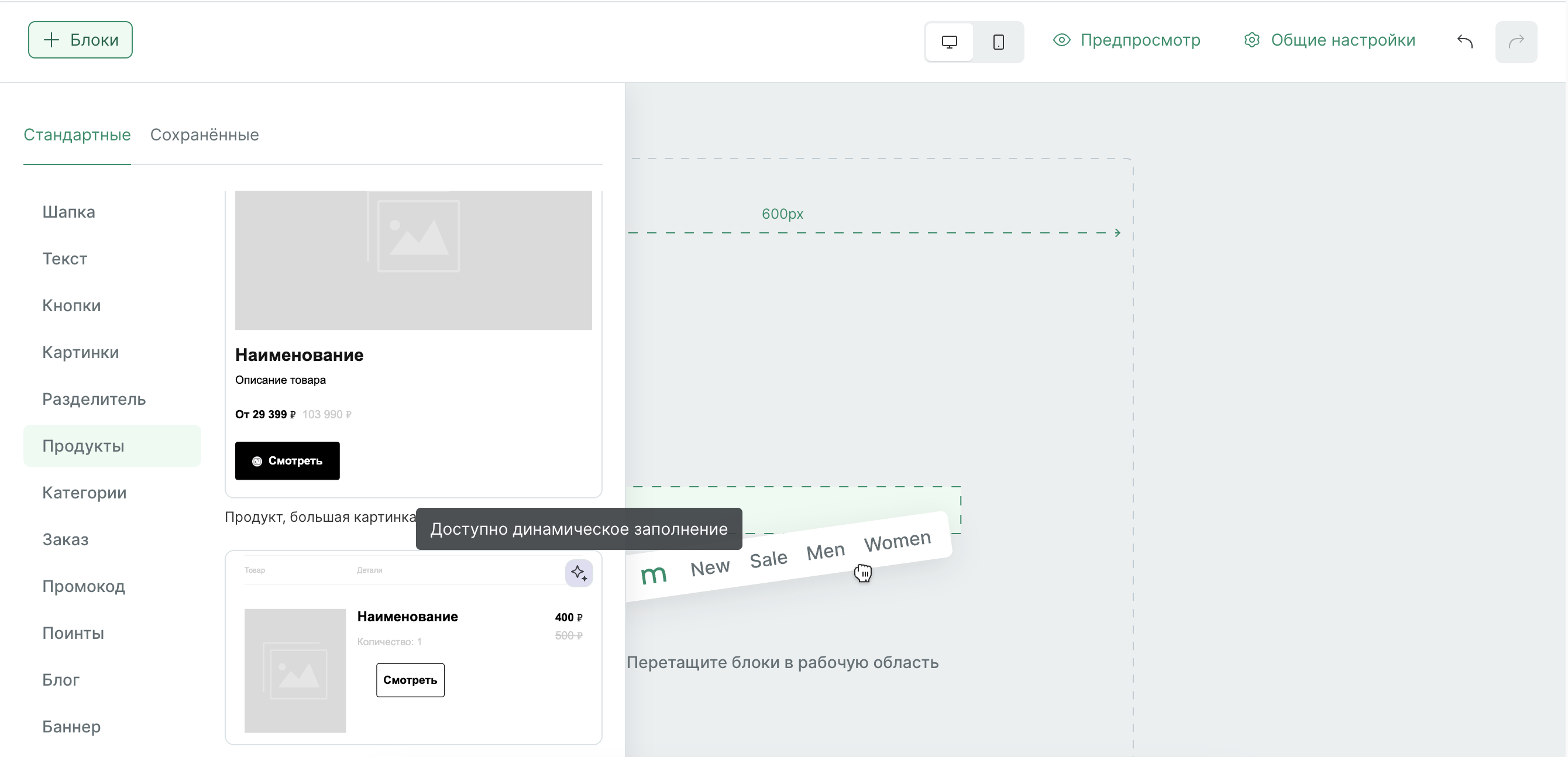Open the Шапка block category
The height and width of the screenshot is (757, 1568).
click(112, 212)
